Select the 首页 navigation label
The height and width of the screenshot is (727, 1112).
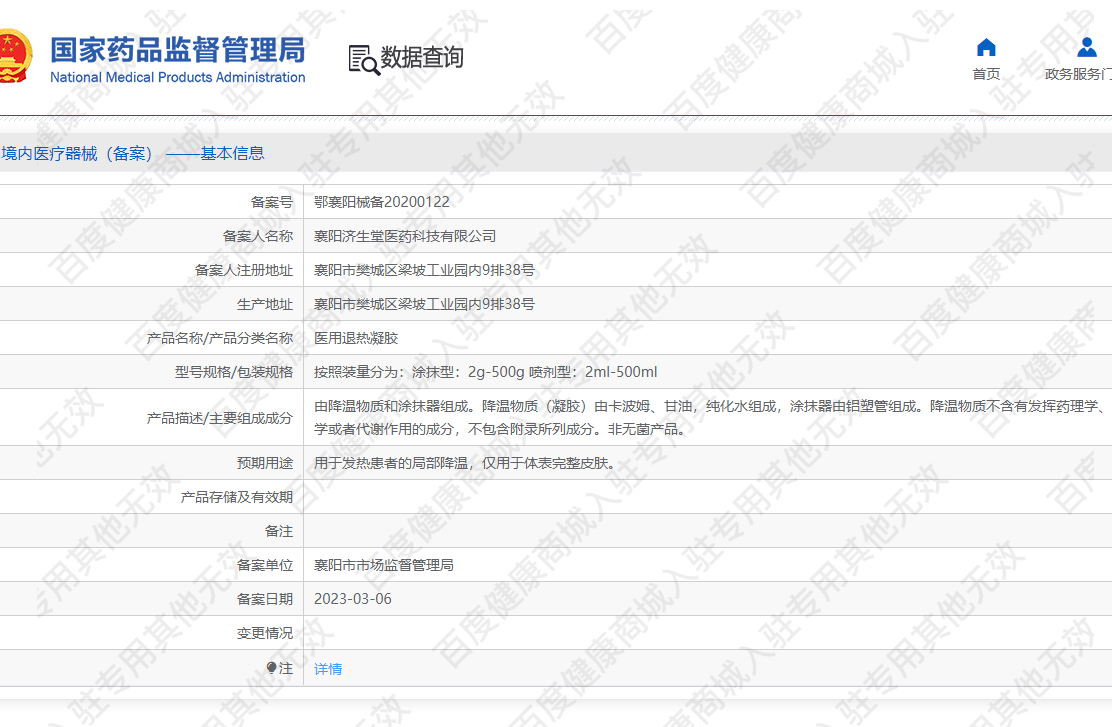pos(986,74)
